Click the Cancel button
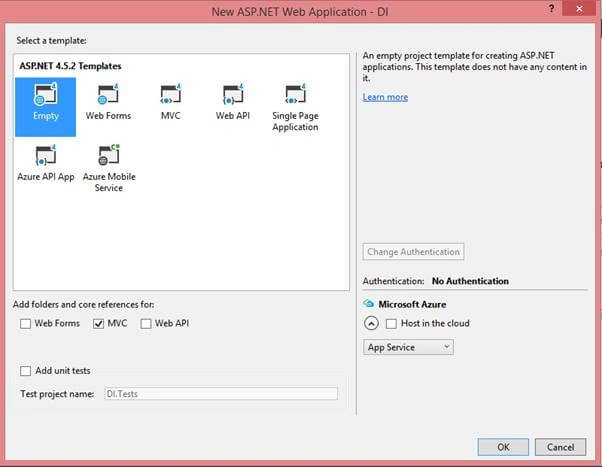Image resolution: width=602 pixels, height=467 pixels. [x=560, y=447]
